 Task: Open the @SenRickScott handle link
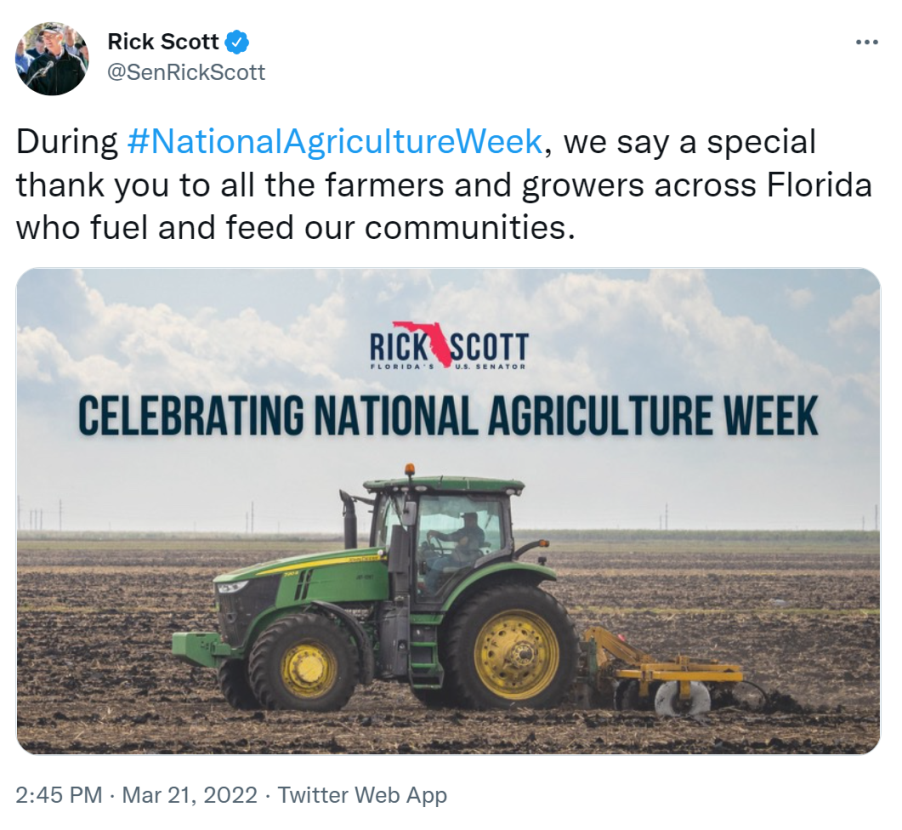[x=186, y=72]
